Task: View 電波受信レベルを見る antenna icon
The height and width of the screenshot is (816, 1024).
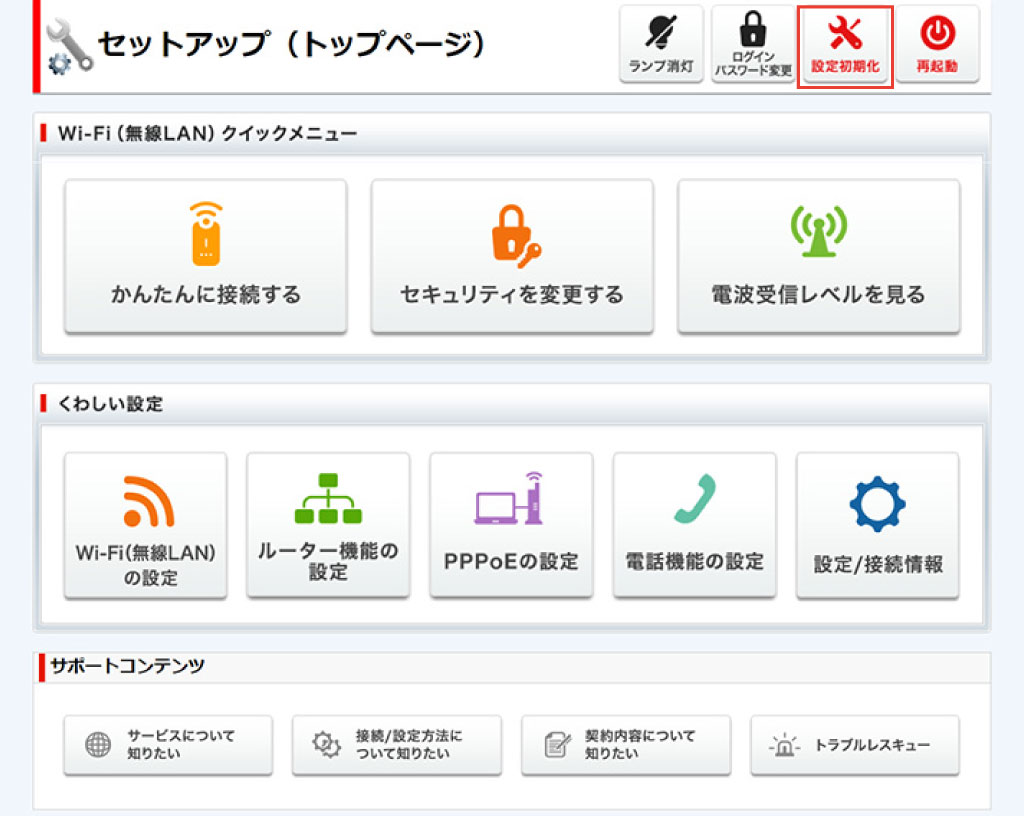Action: click(x=818, y=232)
